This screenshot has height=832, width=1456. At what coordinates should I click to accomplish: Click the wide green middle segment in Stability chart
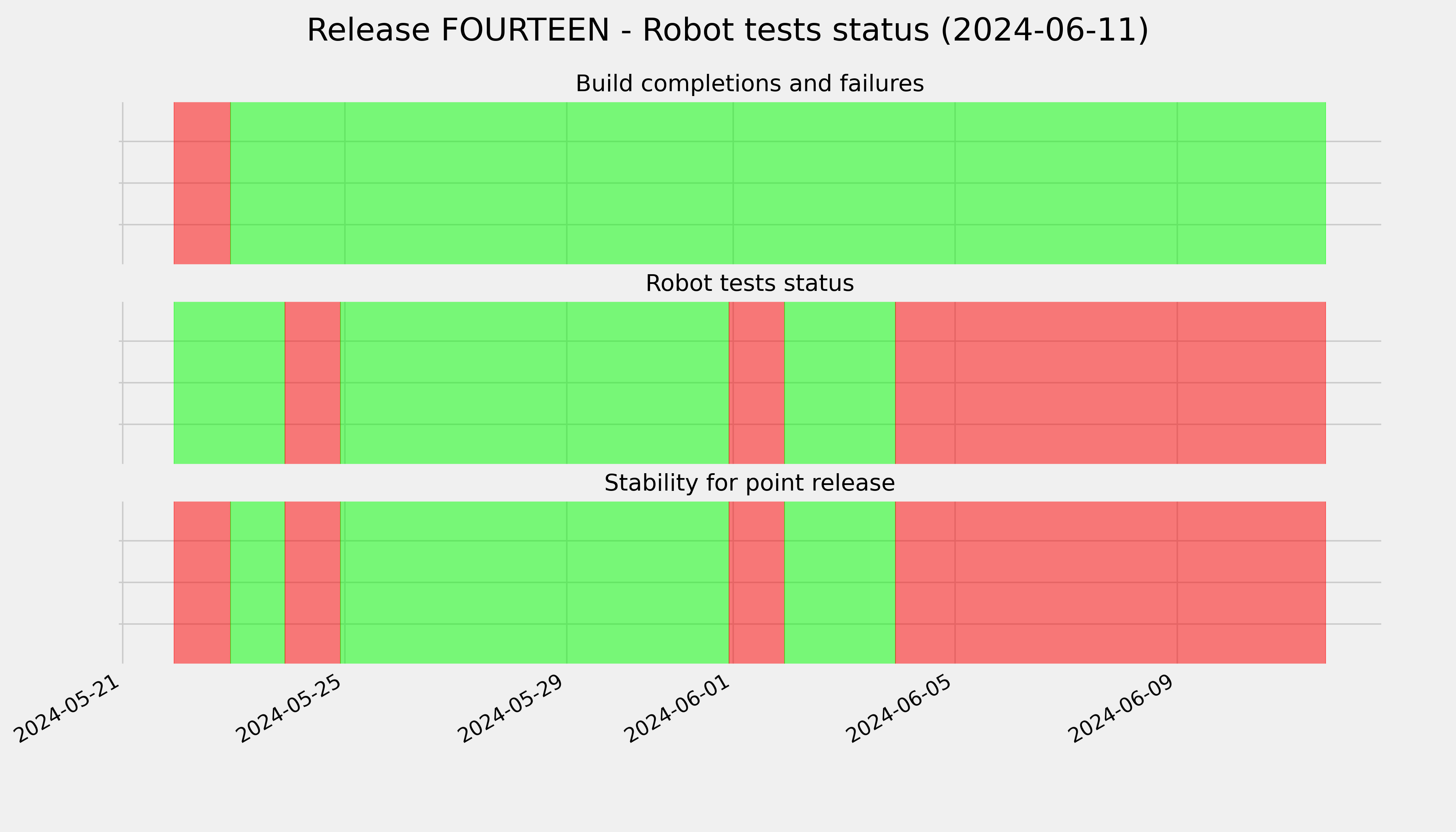pos(535,582)
